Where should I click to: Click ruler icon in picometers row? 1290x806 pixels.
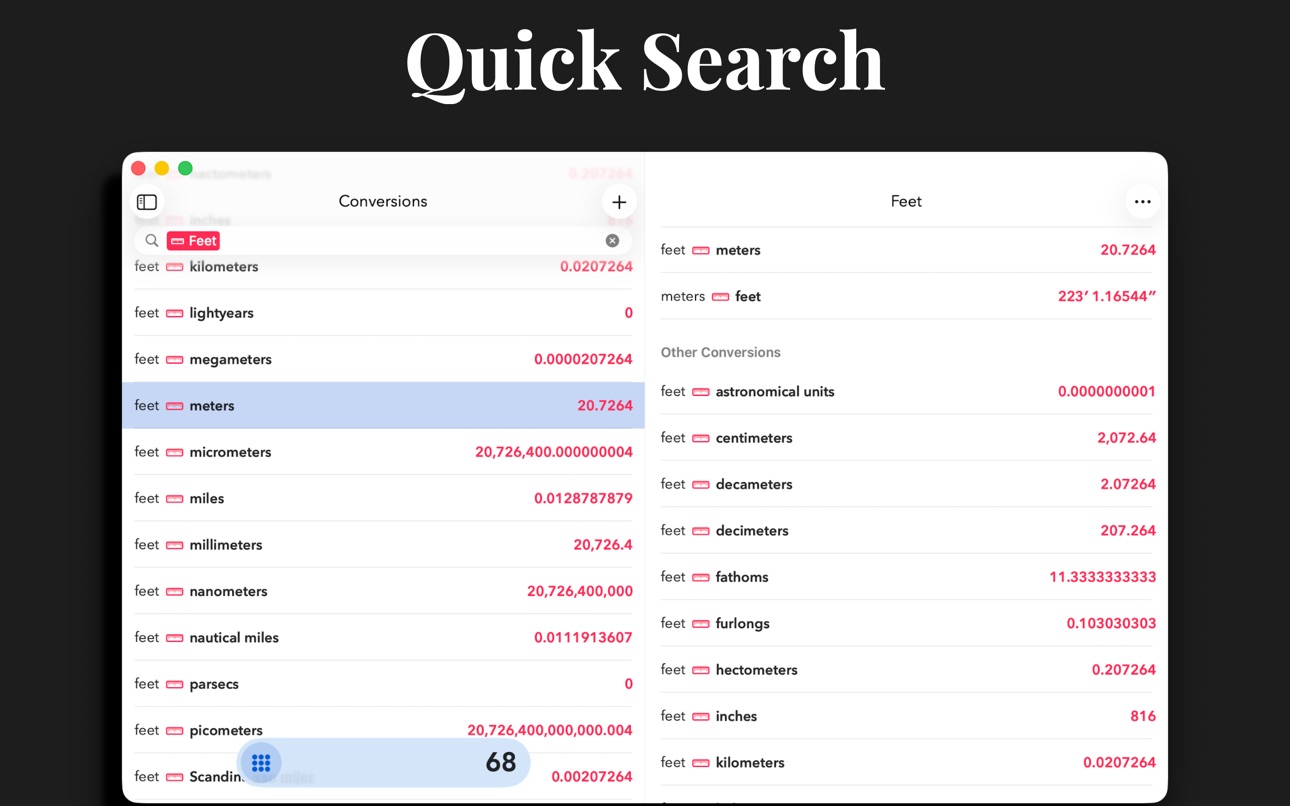tap(174, 730)
